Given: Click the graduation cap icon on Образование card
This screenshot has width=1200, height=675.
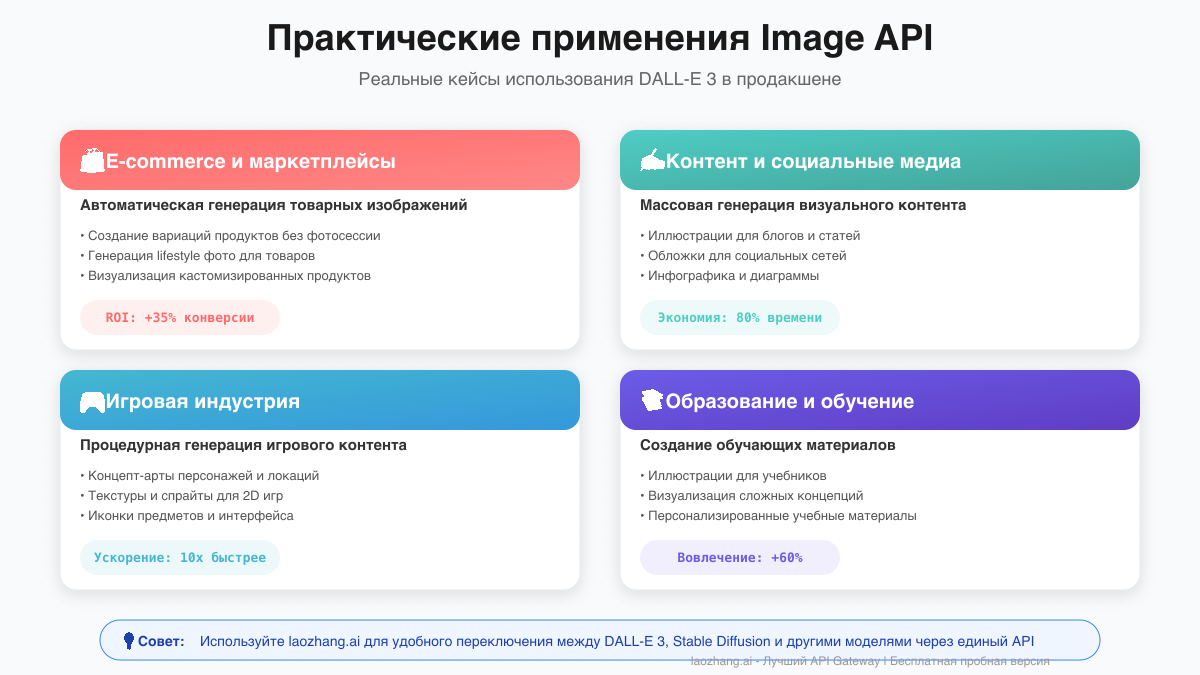Looking at the screenshot, I should tap(652, 399).
